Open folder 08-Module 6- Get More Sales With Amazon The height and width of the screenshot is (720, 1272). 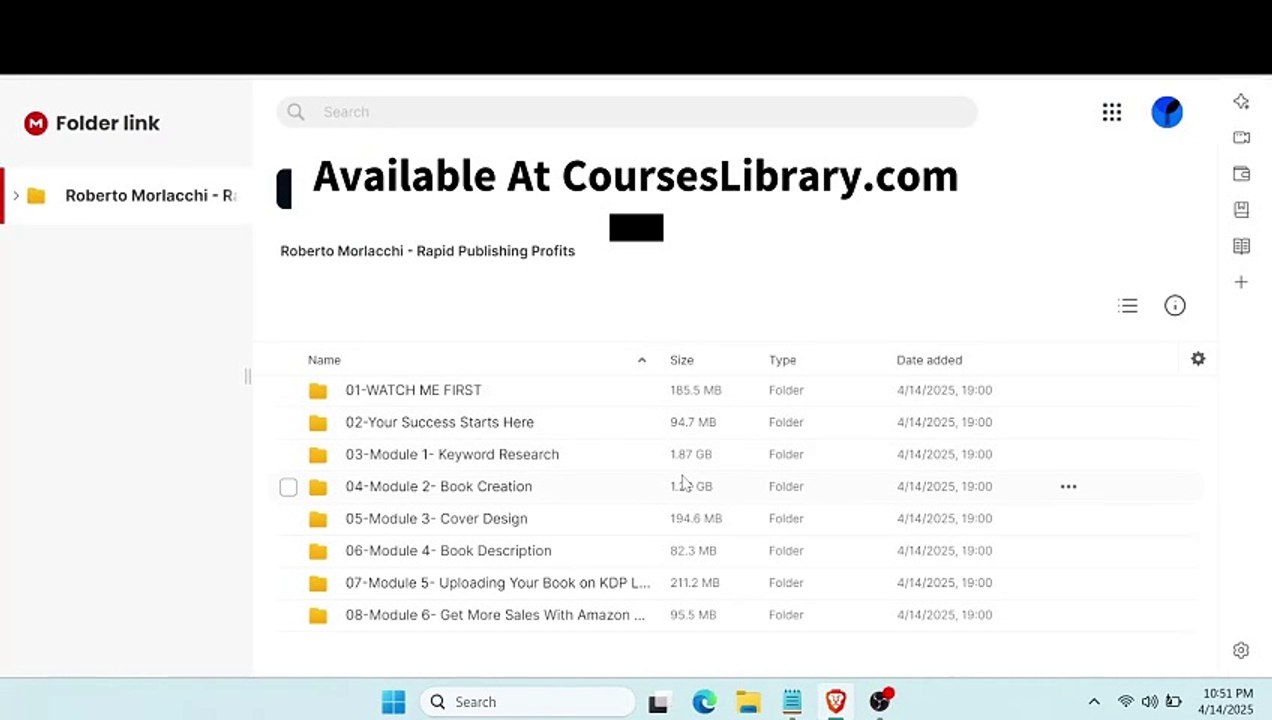click(x=495, y=615)
